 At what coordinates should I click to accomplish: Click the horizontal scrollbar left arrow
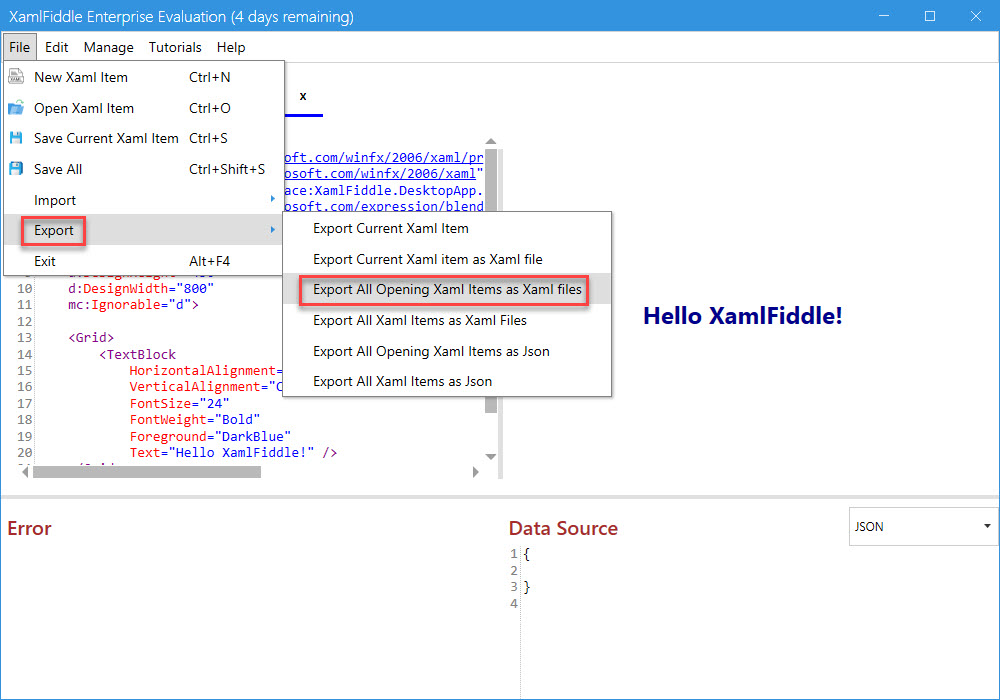tap(25, 472)
